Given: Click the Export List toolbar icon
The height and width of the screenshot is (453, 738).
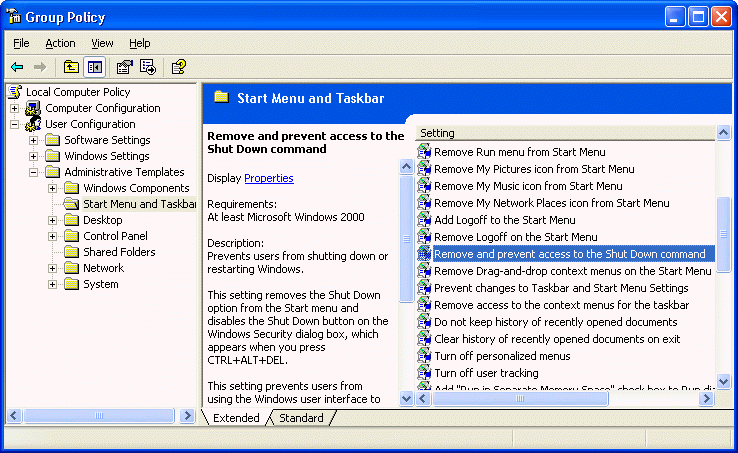Looking at the screenshot, I should [x=148, y=67].
